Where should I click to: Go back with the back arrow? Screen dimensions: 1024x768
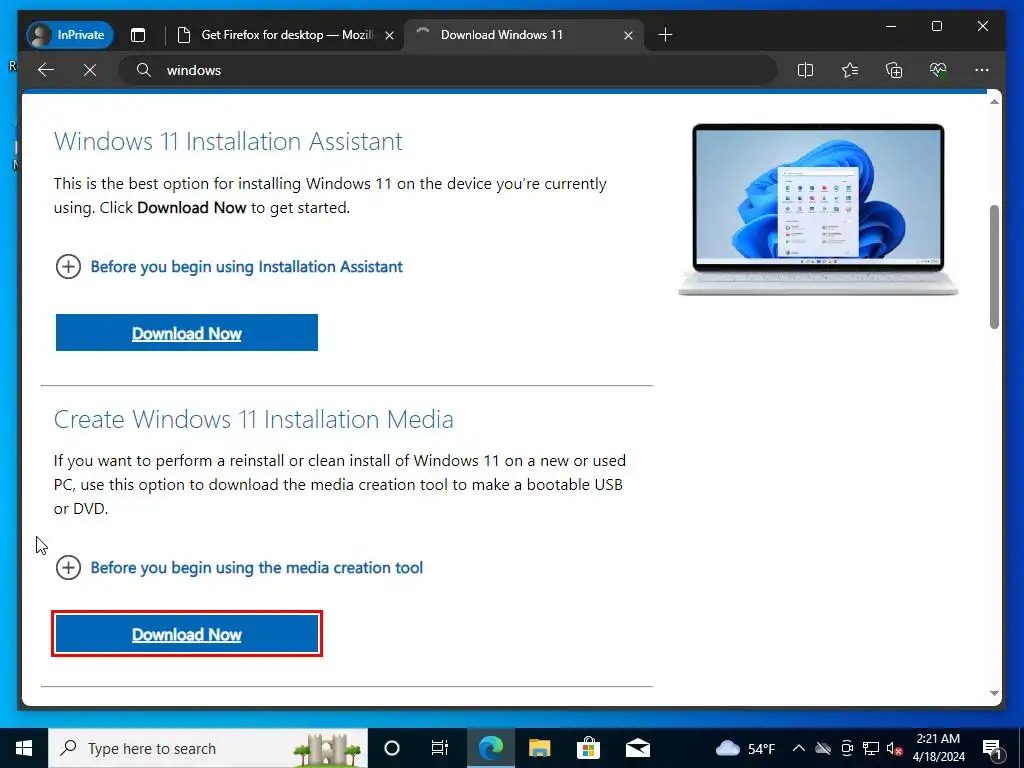click(46, 70)
